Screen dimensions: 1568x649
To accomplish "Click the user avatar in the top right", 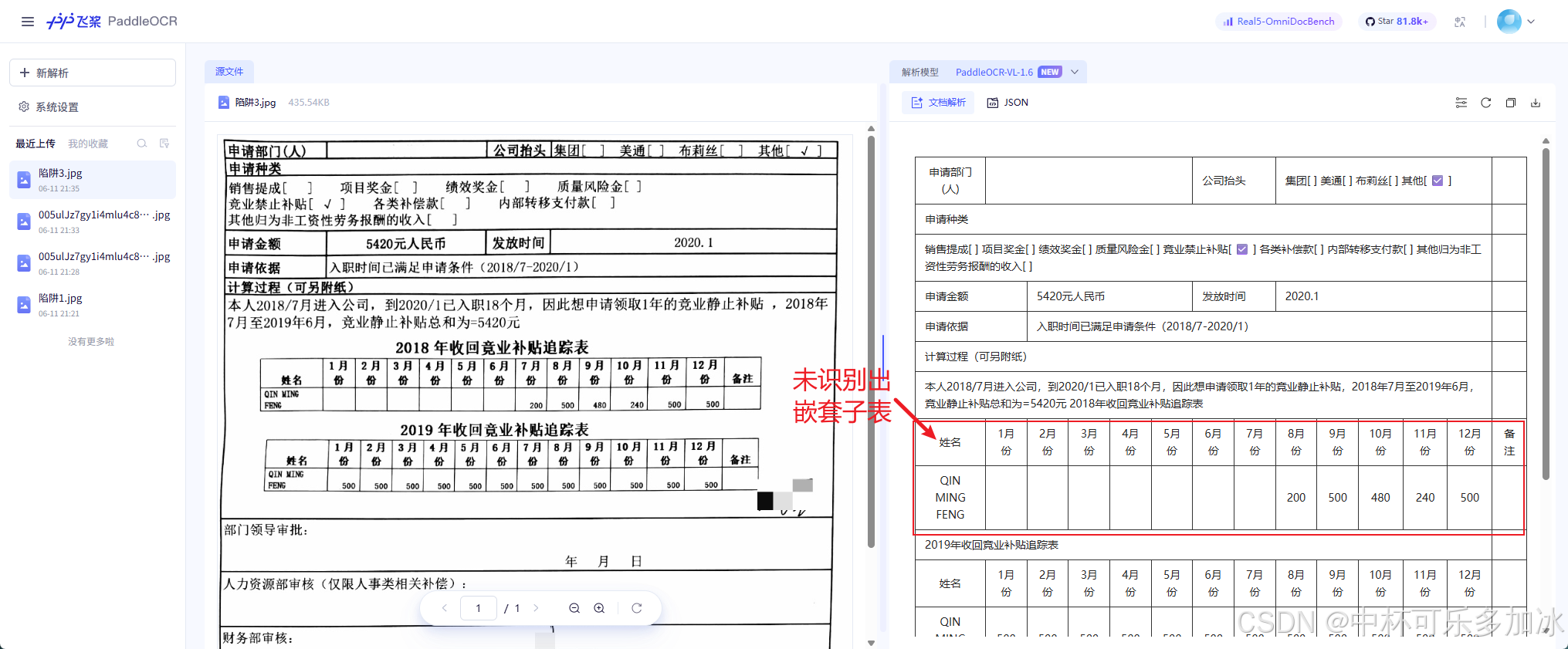I will pos(1509,22).
